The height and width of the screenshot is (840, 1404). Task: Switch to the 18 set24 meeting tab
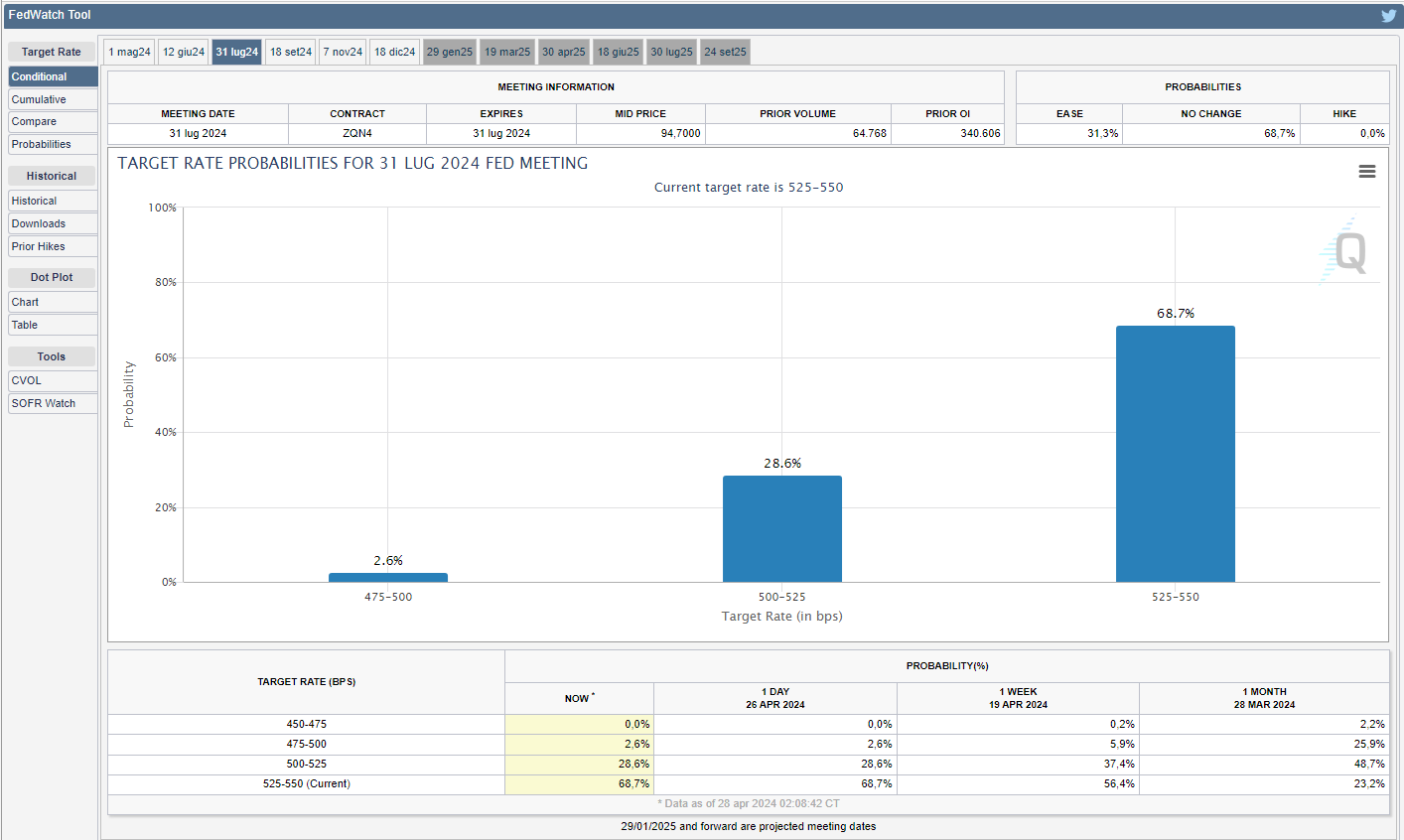[291, 52]
